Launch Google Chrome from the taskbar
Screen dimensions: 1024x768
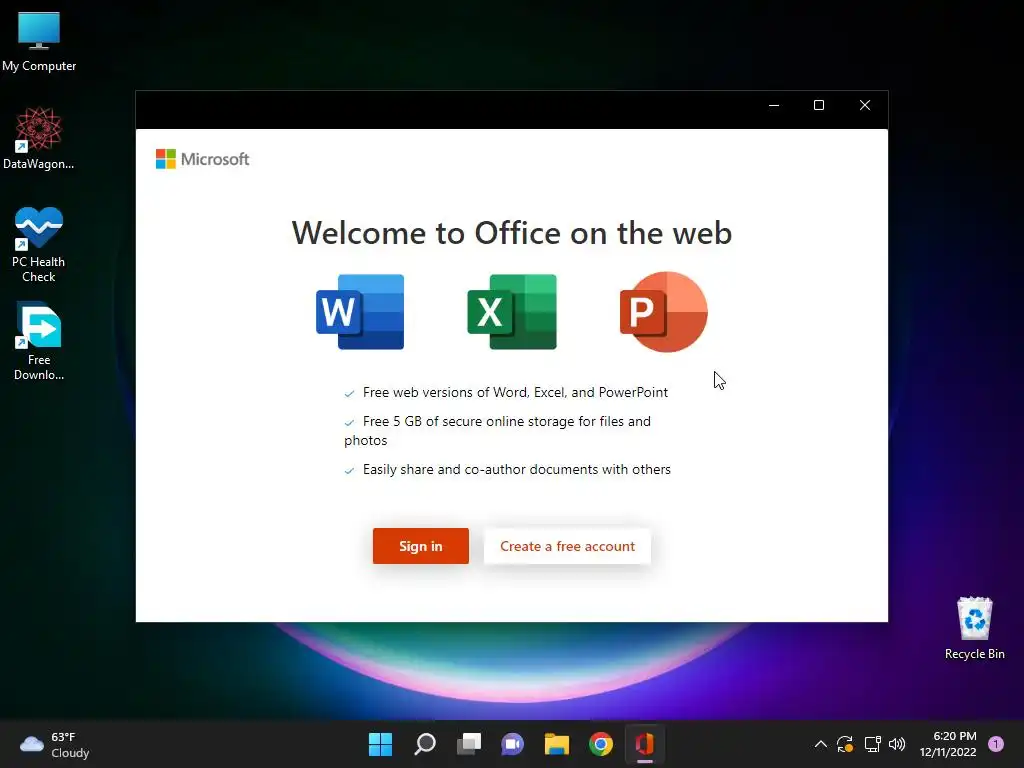(601, 744)
